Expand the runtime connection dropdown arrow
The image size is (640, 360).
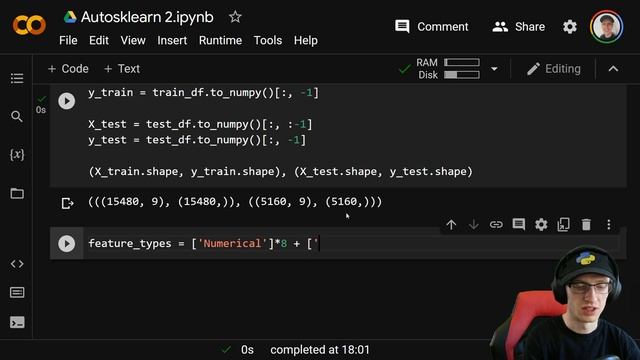(494, 69)
